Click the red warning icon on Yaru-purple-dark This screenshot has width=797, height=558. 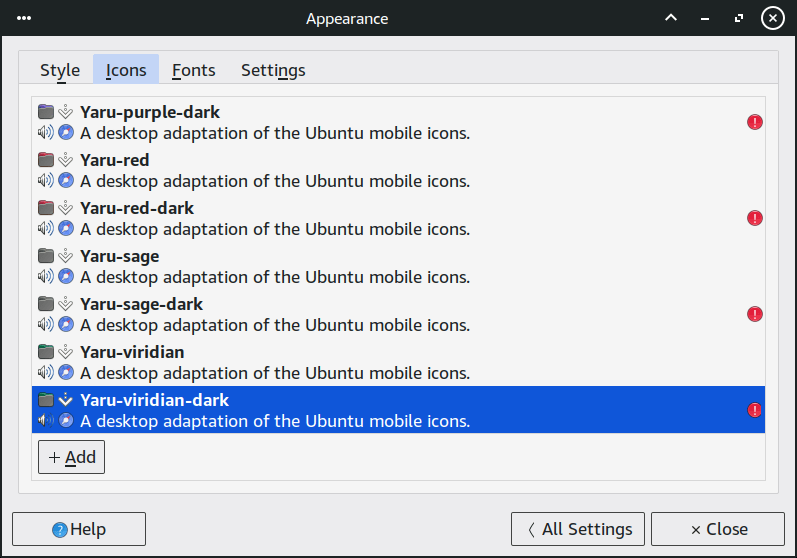755,122
